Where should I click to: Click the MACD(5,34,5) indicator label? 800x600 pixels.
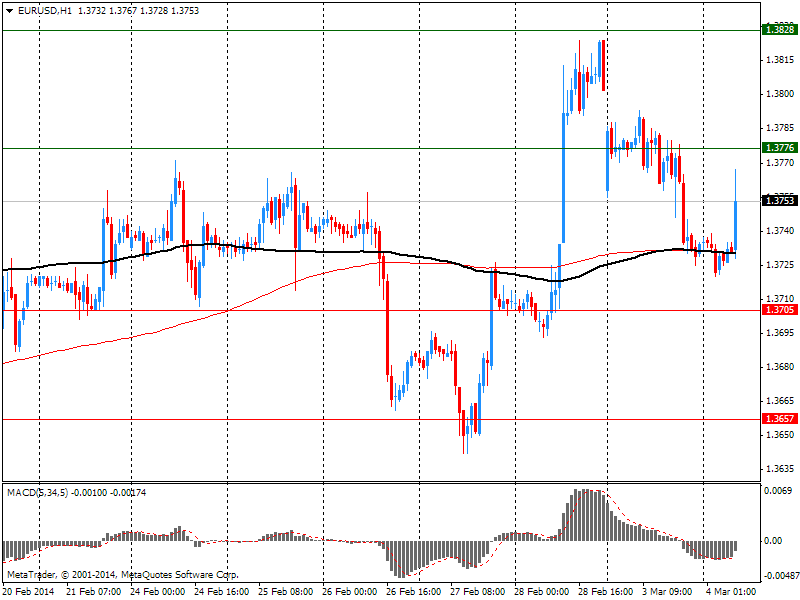(x=37, y=492)
